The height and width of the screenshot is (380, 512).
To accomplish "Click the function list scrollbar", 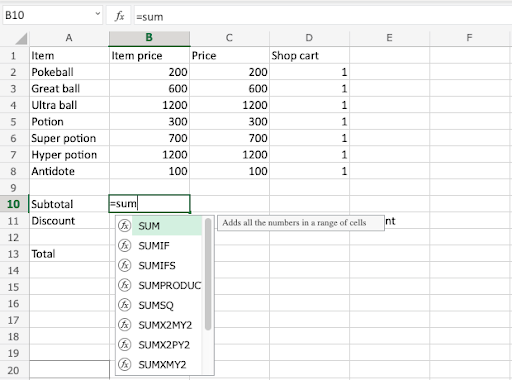I will click(208, 274).
